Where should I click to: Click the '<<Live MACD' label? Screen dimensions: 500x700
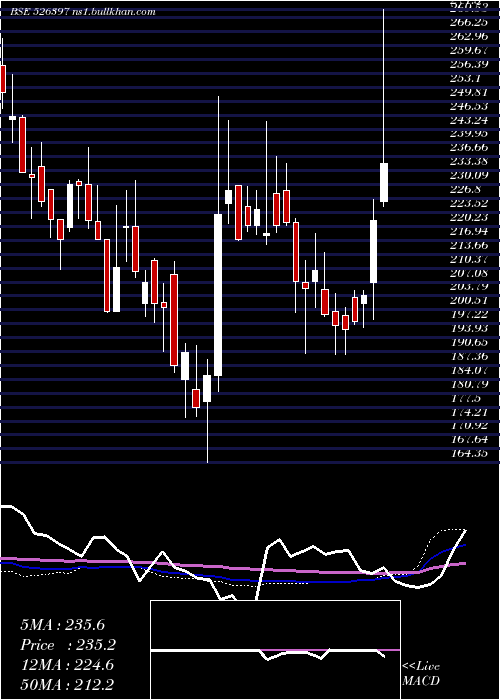pos(421,673)
